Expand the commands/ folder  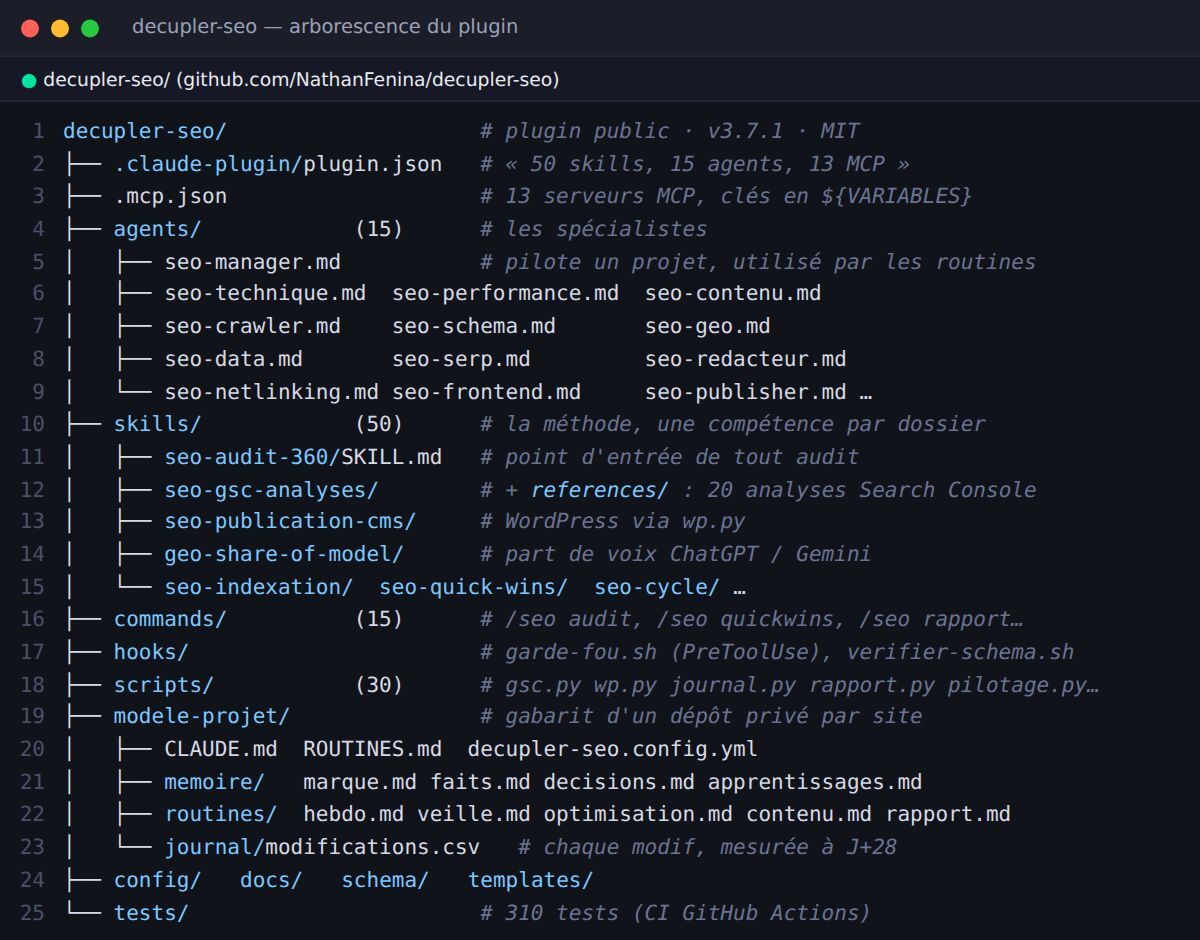click(170, 619)
